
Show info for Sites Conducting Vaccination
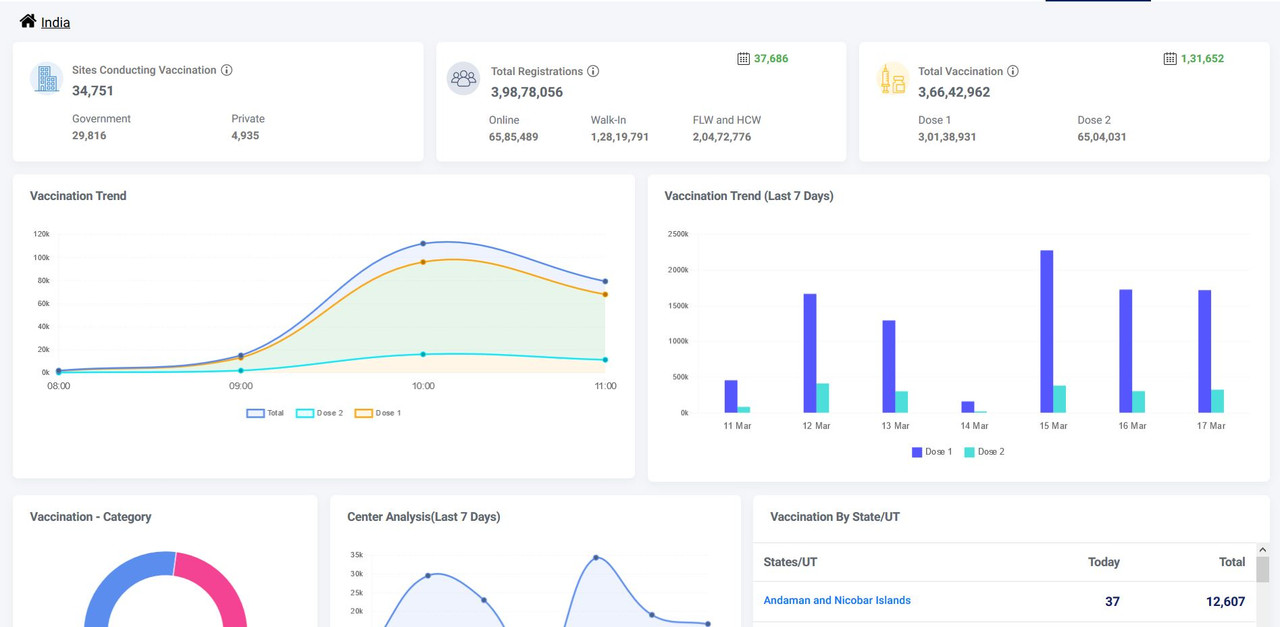[x=227, y=70]
